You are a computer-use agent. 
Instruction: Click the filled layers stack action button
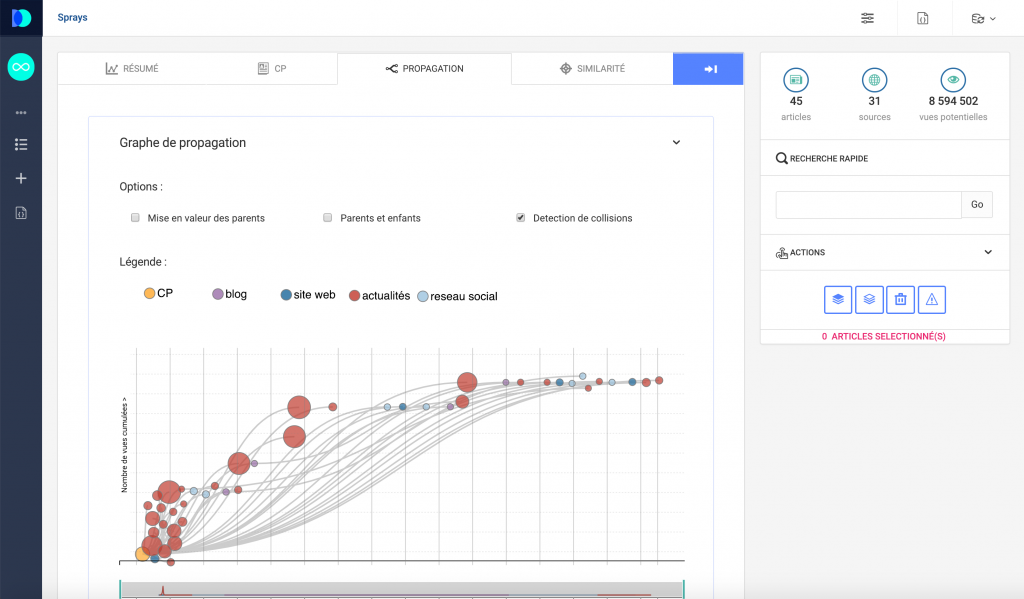(x=838, y=298)
